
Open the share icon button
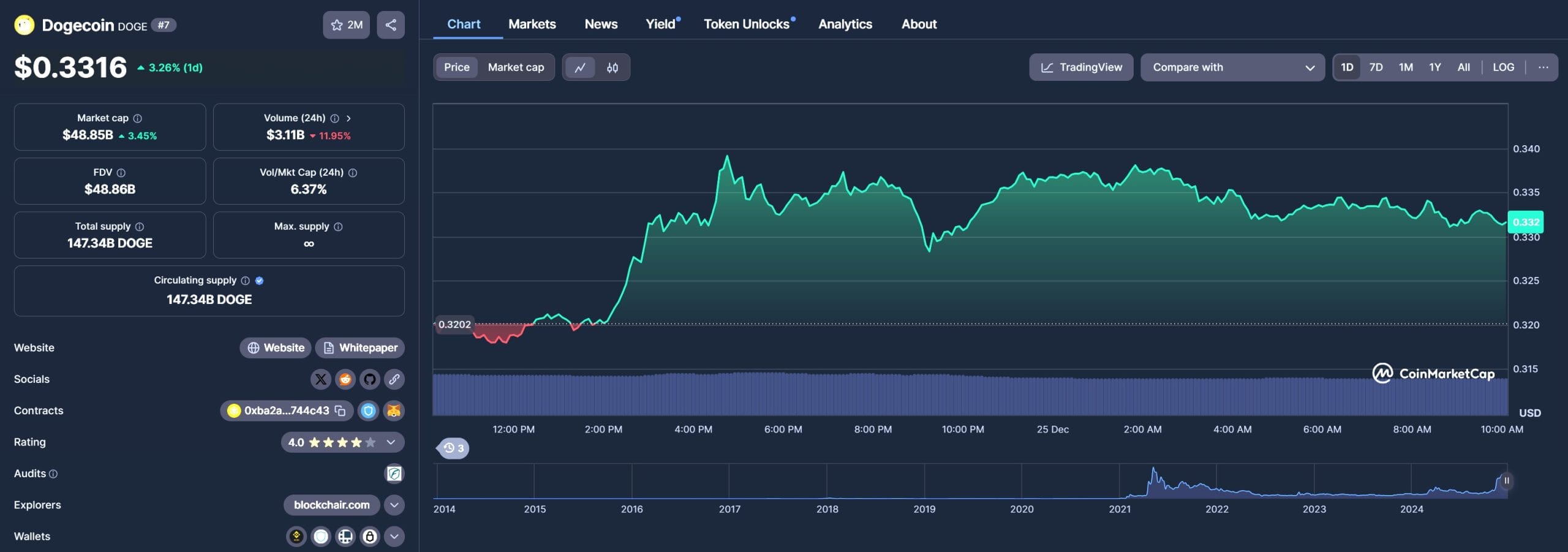(x=391, y=25)
